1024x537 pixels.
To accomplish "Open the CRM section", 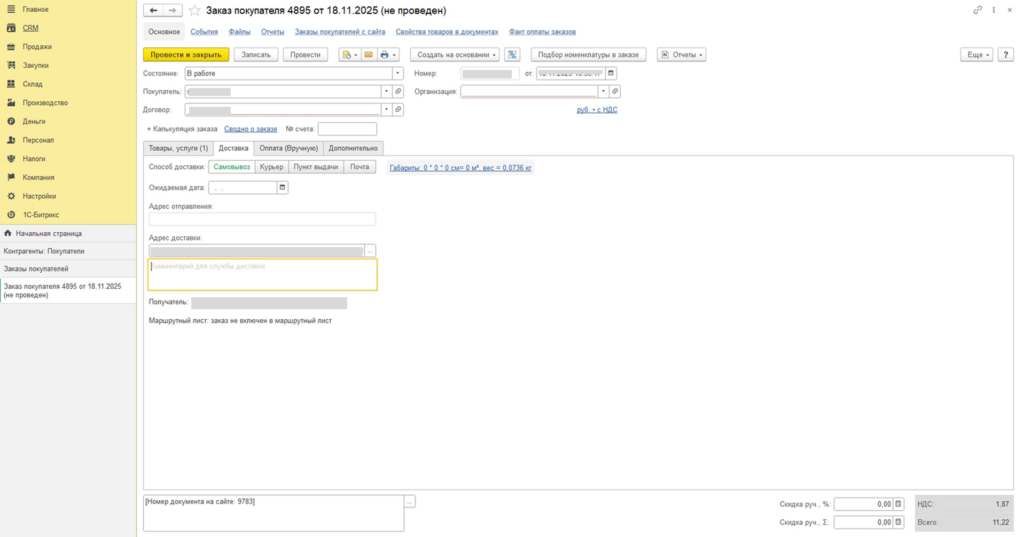I will click(31, 28).
